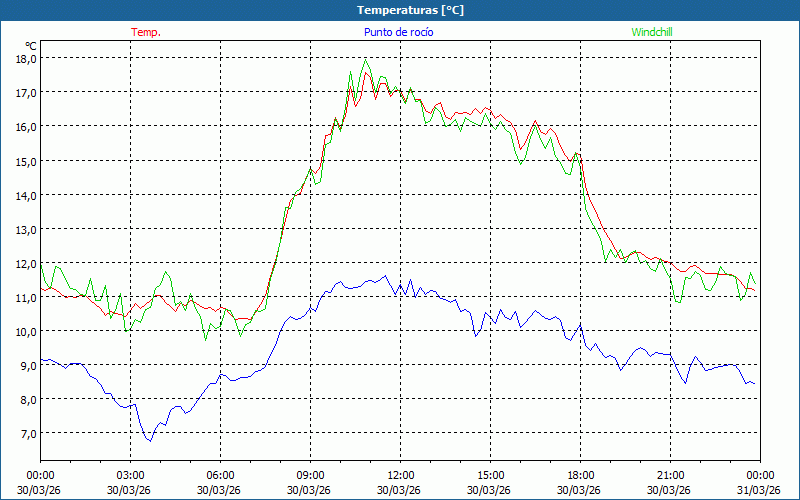Click the 13,0 value on the Y axis
The height and width of the screenshot is (500, 800).
pyautogui.click(x=26, y=229)
